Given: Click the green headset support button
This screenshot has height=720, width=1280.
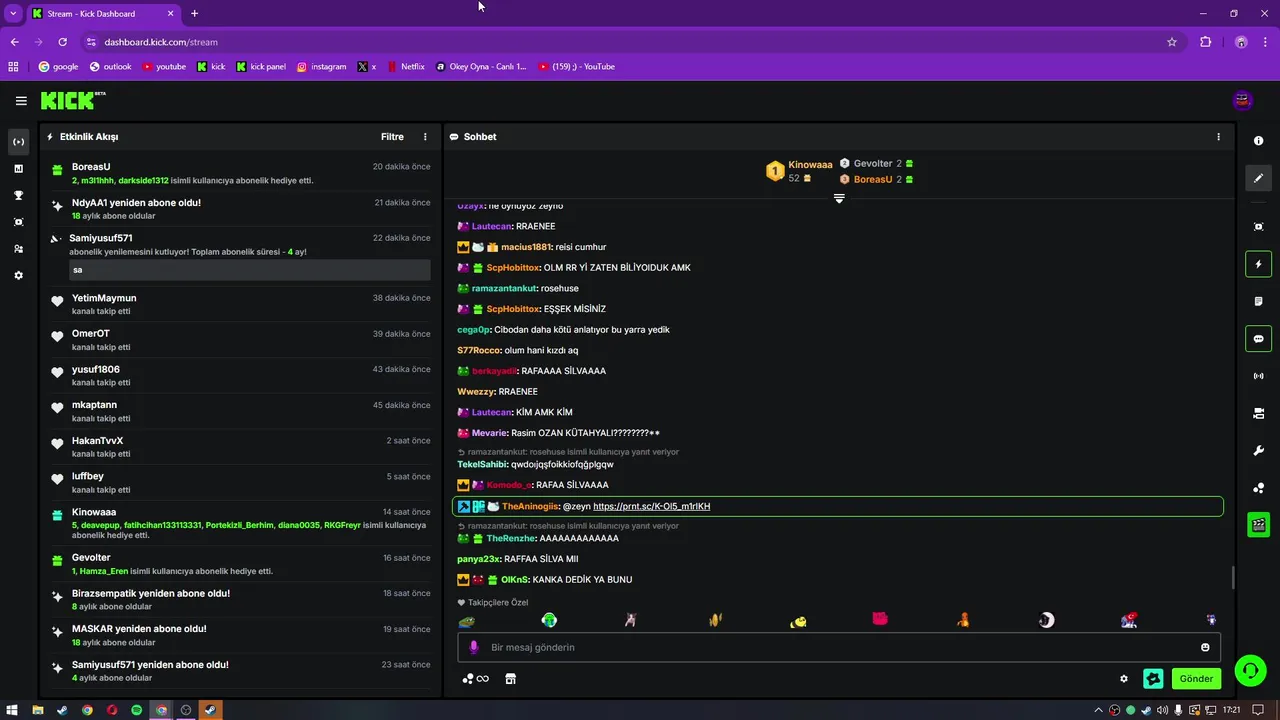Looking at the screenshot, I should click(x=1250, y=669).
